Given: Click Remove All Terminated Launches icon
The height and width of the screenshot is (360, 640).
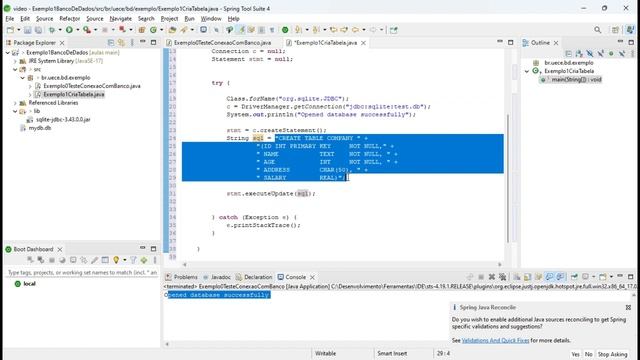Looking at the screenshot, I should [x=502, y=277].
